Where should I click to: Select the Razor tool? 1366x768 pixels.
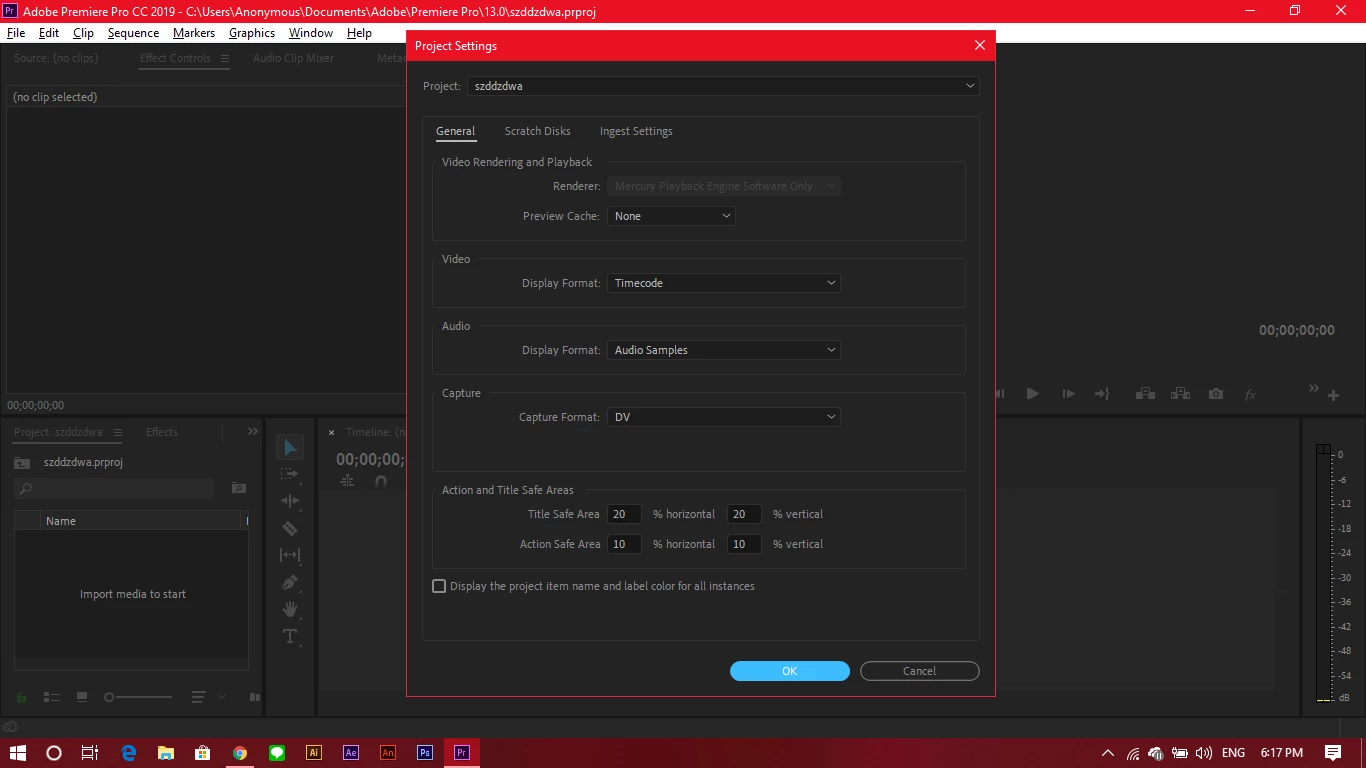290,528
